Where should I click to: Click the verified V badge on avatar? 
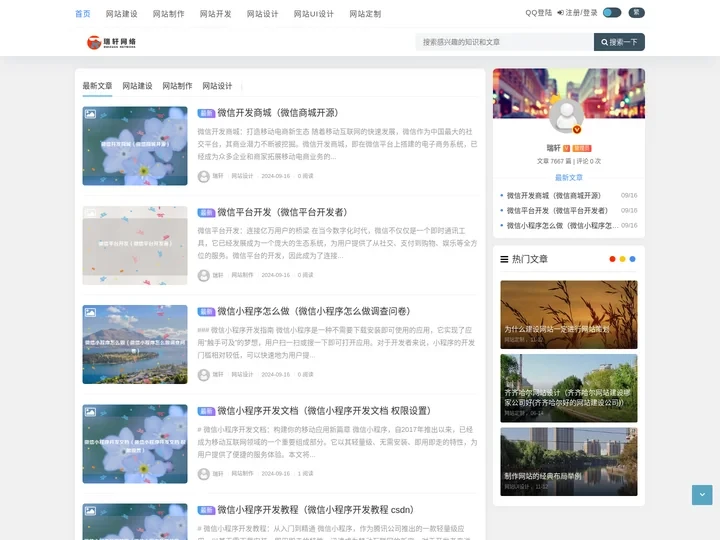point(577,129)
